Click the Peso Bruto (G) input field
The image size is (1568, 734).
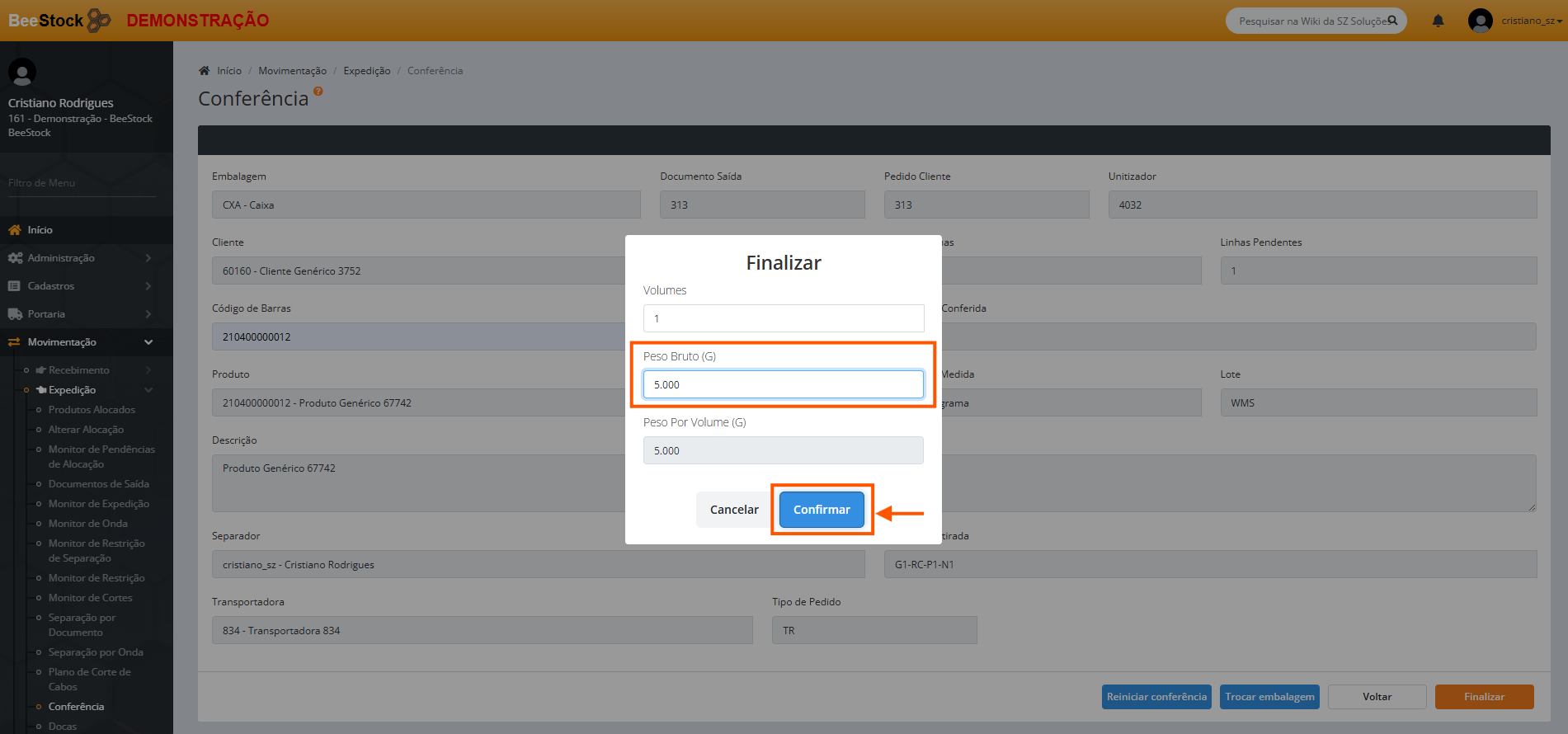pos(783,384)
